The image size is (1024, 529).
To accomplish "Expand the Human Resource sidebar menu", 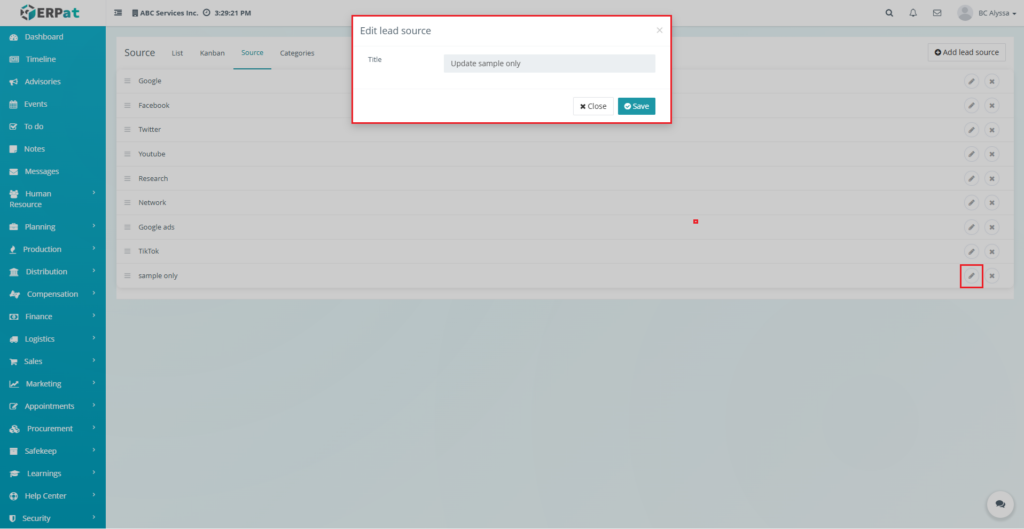I will pos(52,198).
